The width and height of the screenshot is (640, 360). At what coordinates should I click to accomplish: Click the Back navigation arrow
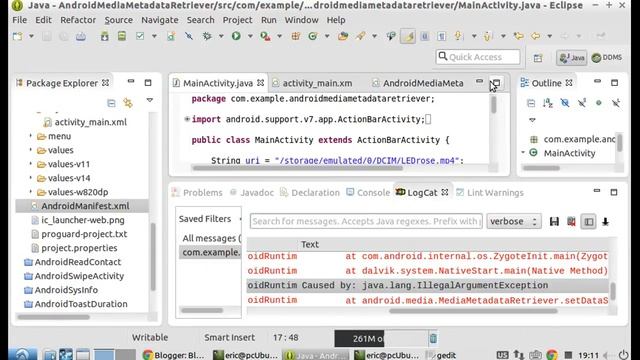click(x=536, y=36)
